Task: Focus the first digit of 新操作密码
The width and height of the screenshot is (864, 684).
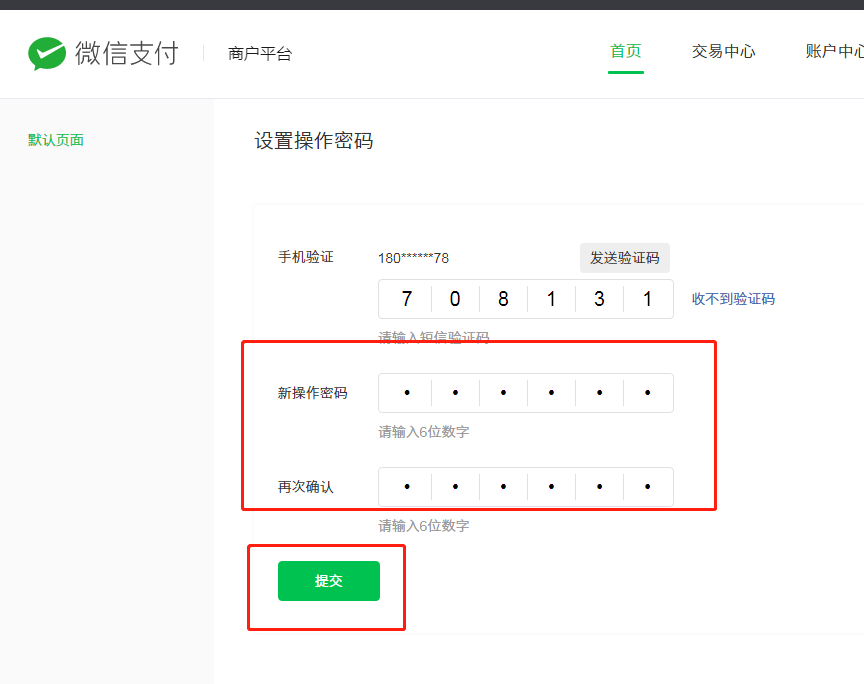Action: click(x=407, y=393)
